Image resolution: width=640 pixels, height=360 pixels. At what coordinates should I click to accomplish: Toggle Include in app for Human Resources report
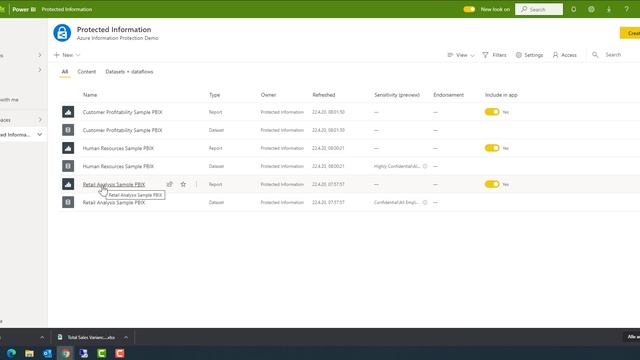tap(492, 148)
